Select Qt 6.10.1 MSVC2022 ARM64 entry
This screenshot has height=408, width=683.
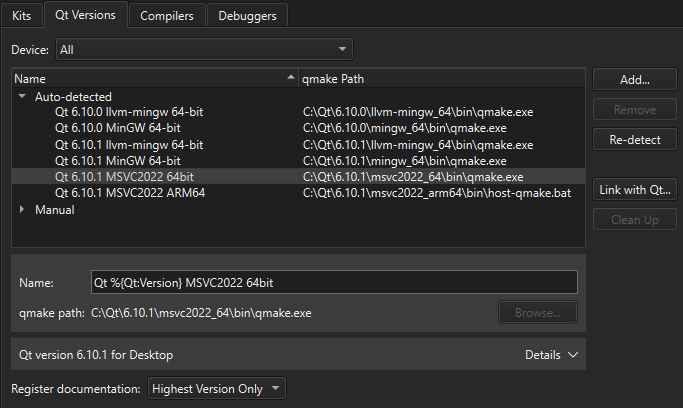click(130, 192)
